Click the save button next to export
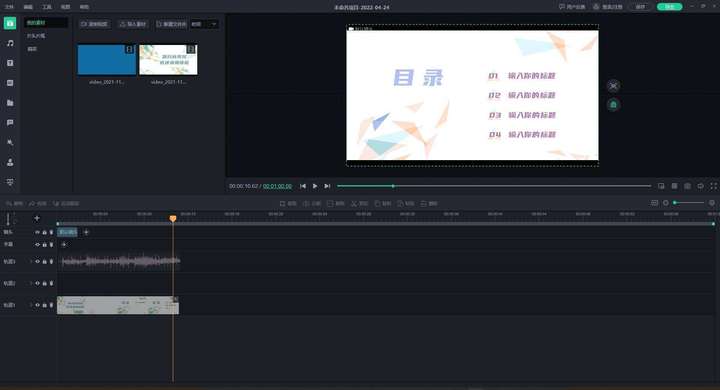The width and height of the screenshot is (720, 390). [x=641, y=7]
